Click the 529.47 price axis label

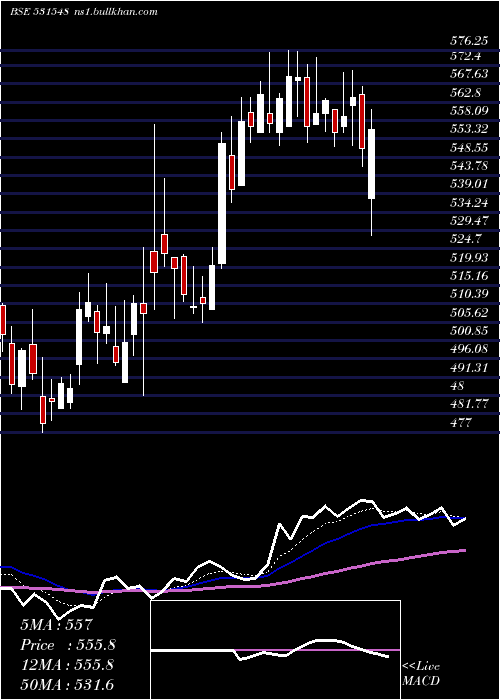coord(469,221)
